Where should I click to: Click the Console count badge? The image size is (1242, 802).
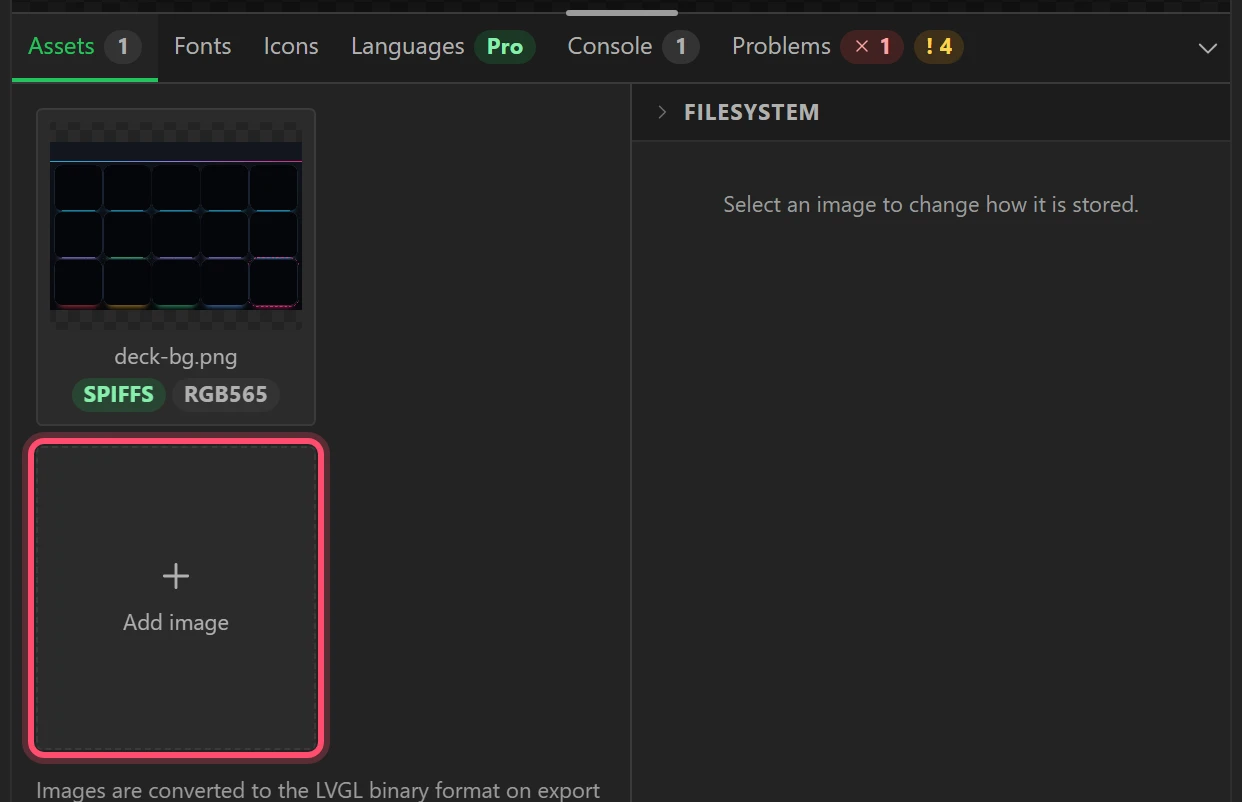[x=681, y=47]
